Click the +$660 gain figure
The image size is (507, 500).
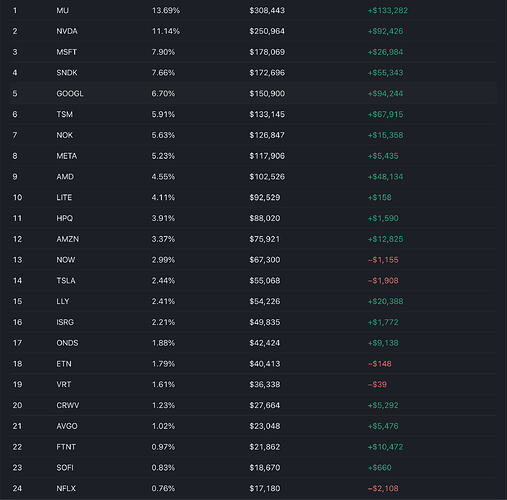click(x=380, y=468)
